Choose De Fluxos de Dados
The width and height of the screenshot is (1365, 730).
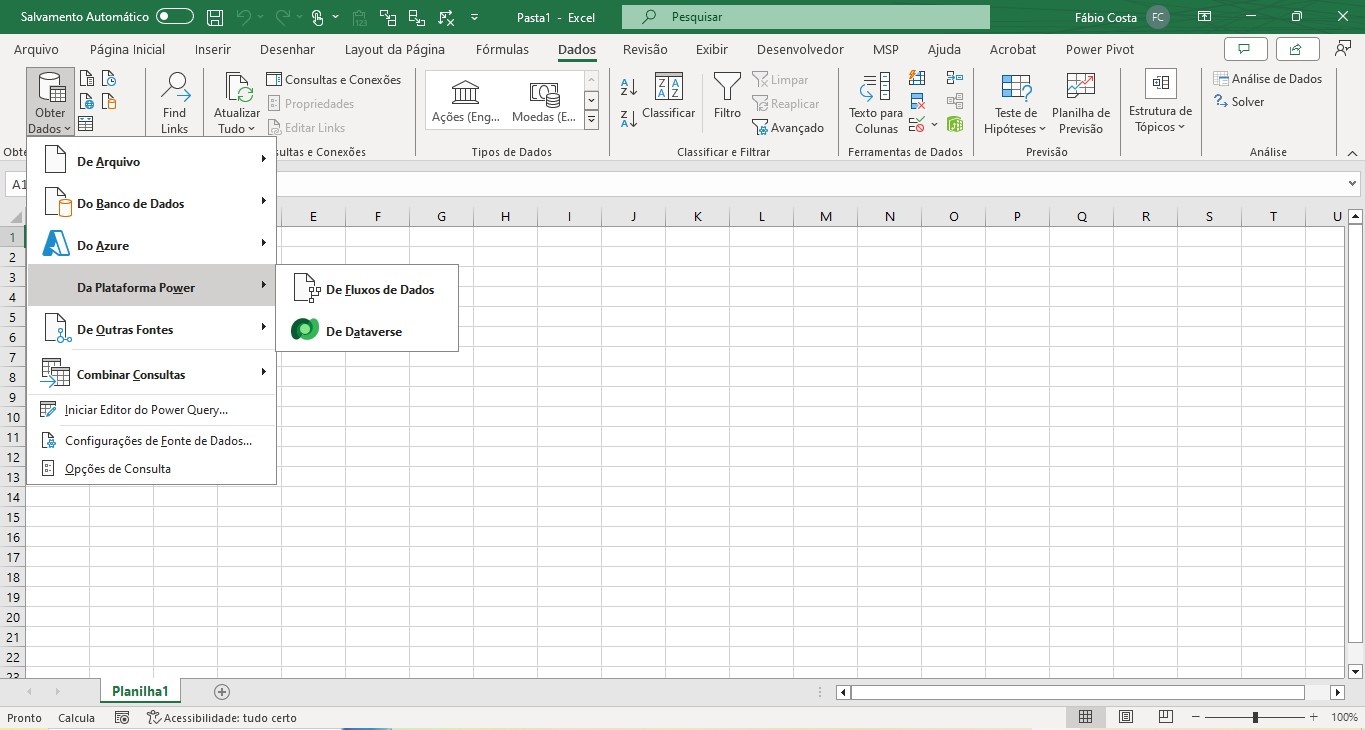(367, 289)
